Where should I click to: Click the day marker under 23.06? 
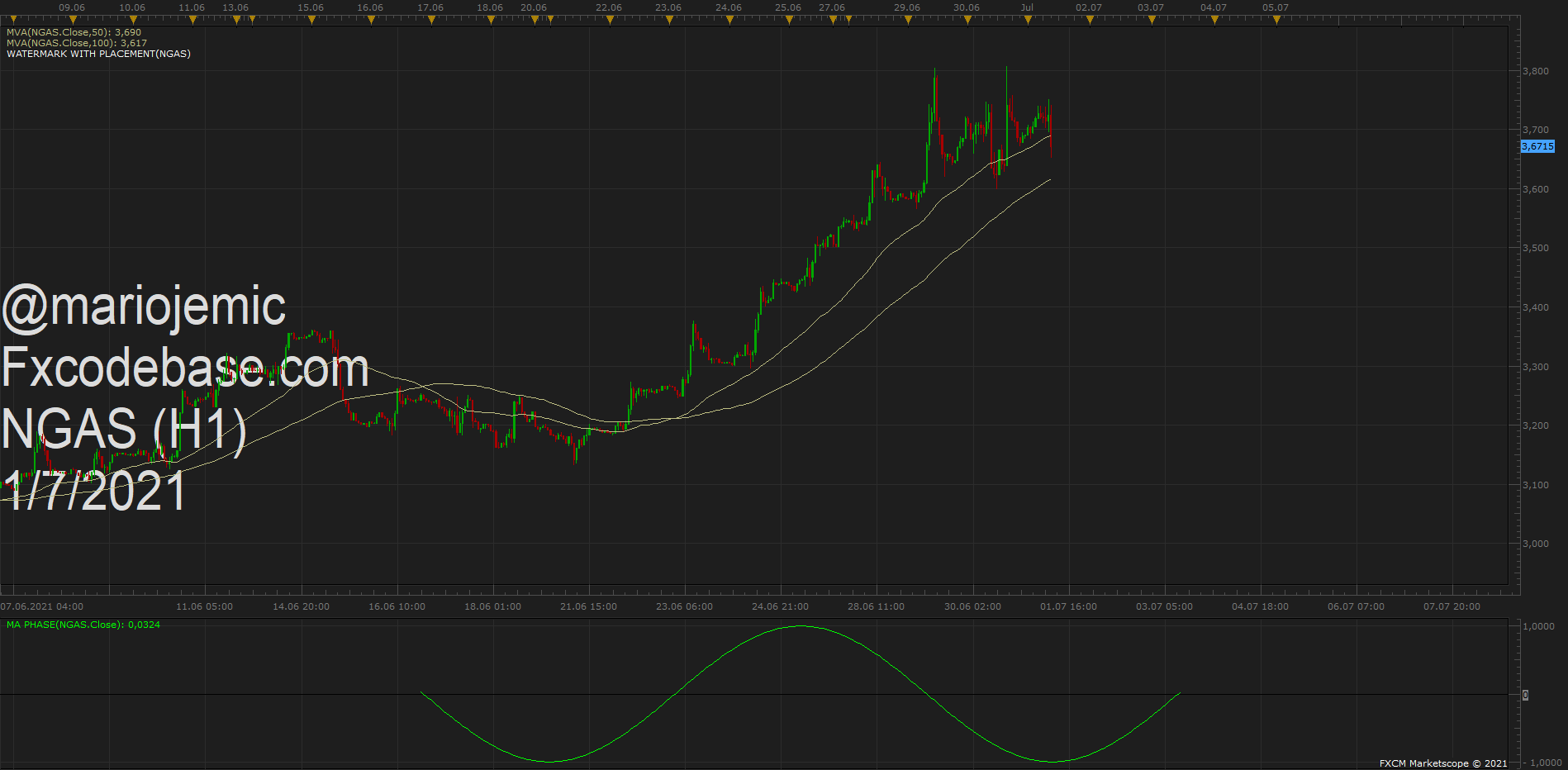[669, 20]
